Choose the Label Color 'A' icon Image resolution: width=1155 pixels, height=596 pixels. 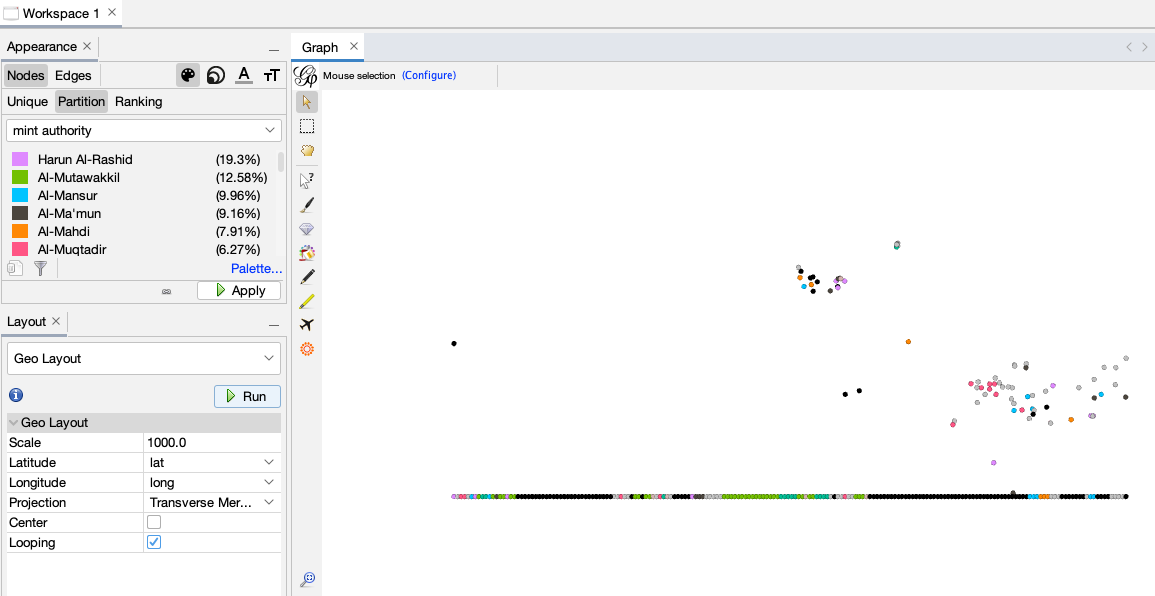coord(244,74)
